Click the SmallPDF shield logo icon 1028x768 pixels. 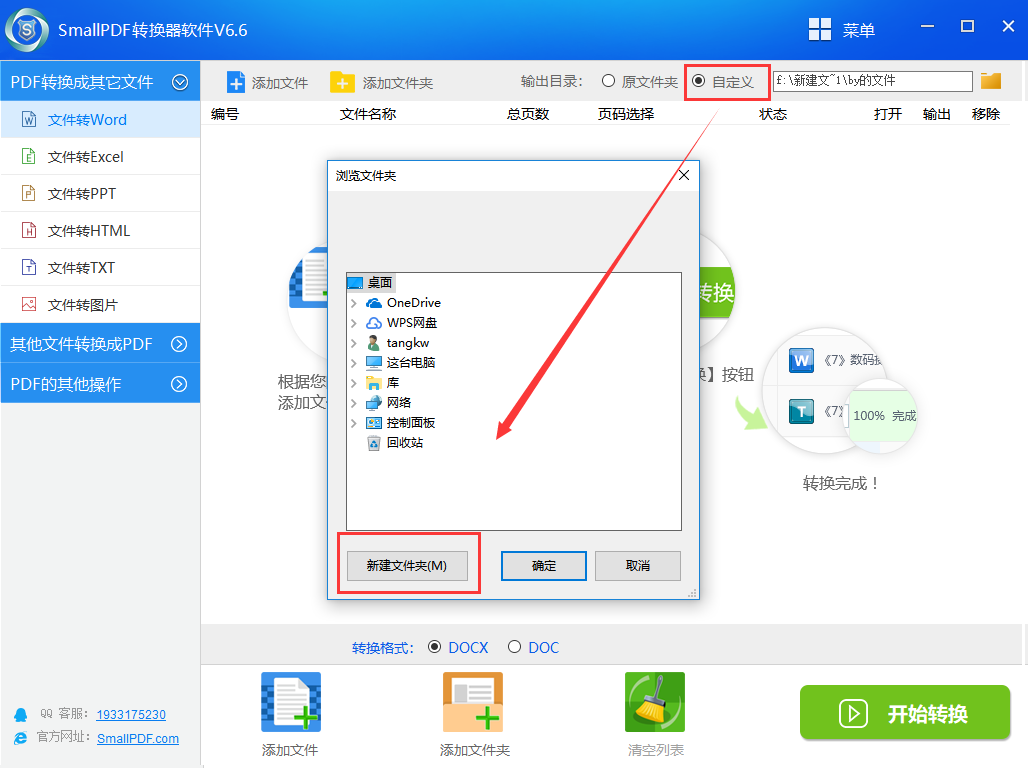[x=27, y=30]
